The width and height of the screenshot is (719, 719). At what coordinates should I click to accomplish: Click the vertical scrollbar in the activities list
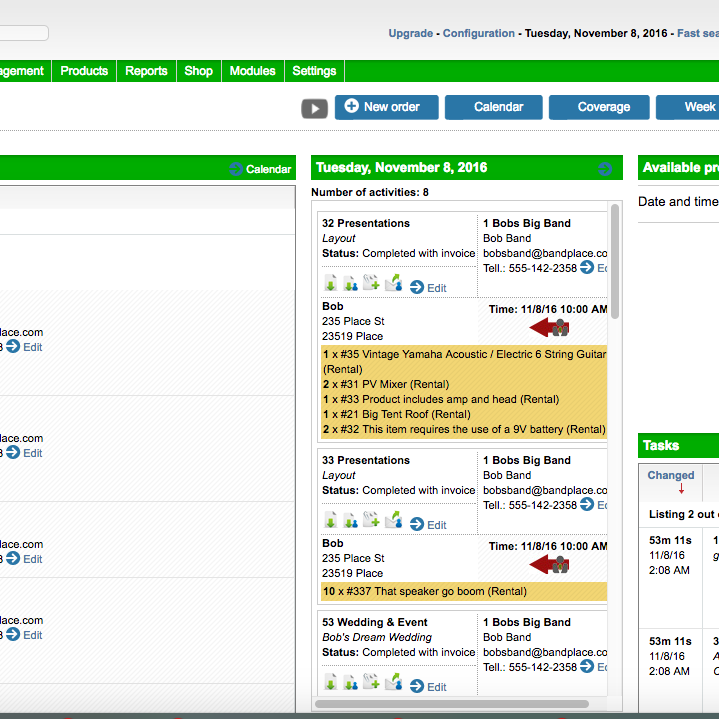point(615,260)
